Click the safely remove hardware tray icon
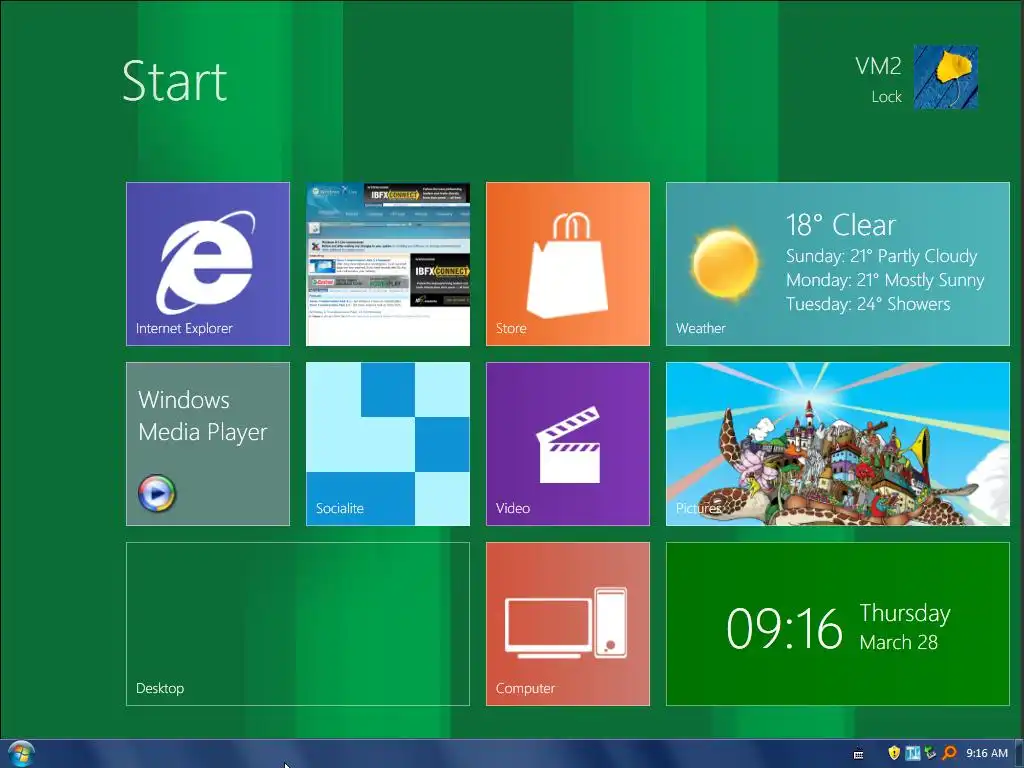This screenshot has height=768, width=1024. [x=930, y=753]
